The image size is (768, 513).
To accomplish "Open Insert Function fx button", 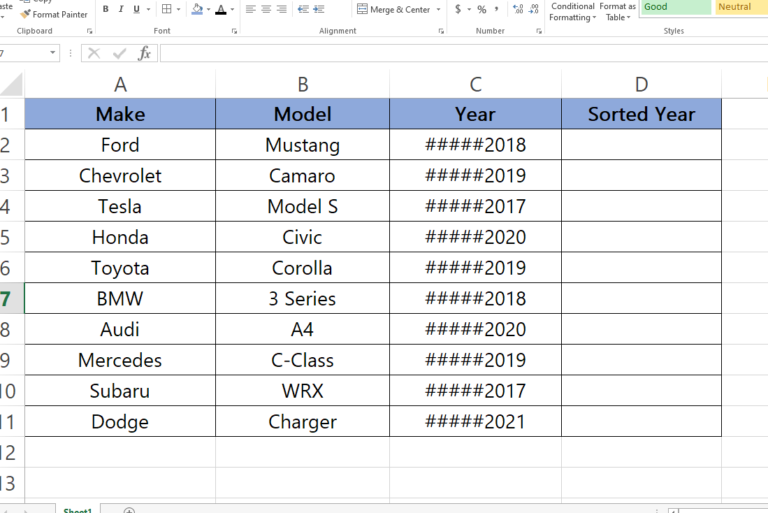I will (x=146, y=53).
